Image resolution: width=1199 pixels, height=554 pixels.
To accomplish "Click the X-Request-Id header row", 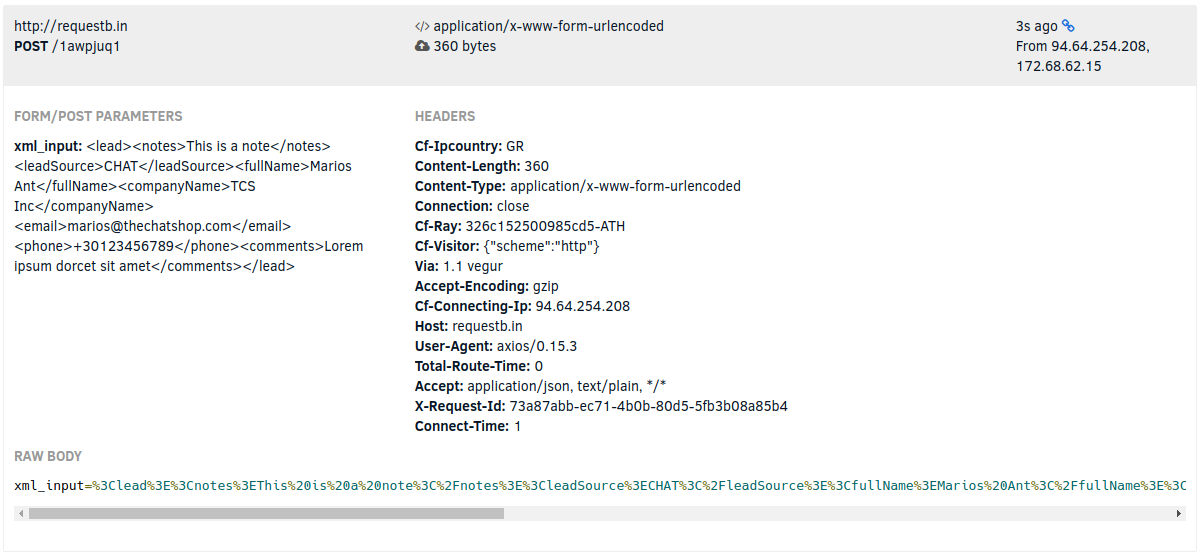I will [x=601, y=406].
